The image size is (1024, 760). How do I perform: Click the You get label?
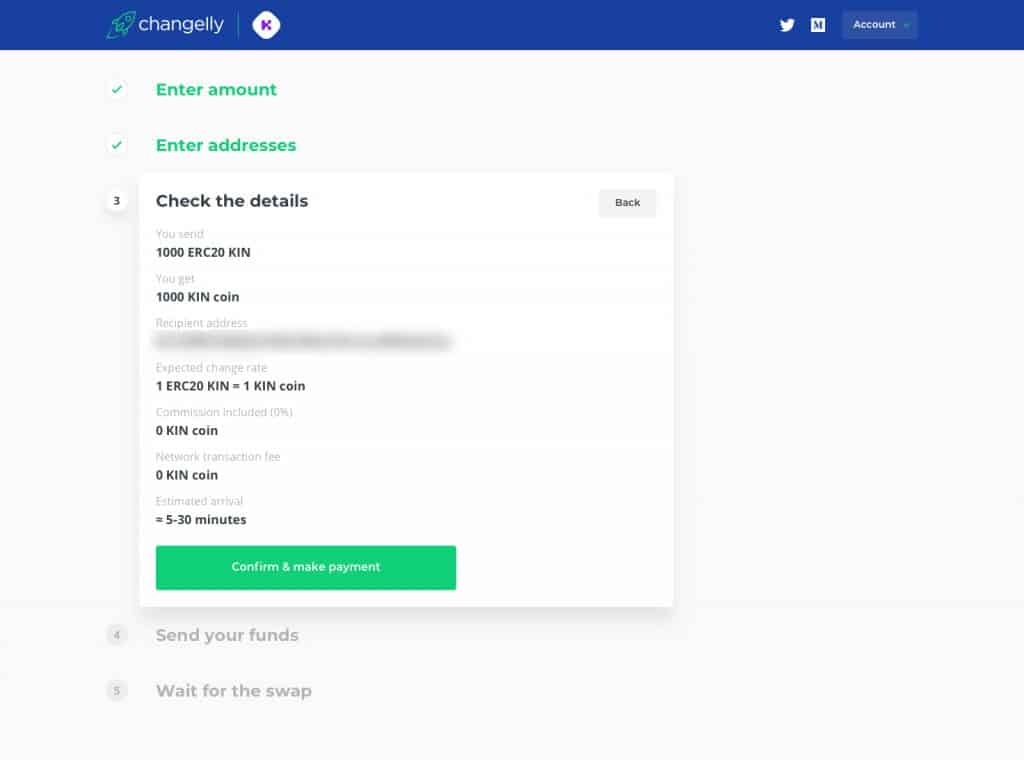(x=175, y=279)
